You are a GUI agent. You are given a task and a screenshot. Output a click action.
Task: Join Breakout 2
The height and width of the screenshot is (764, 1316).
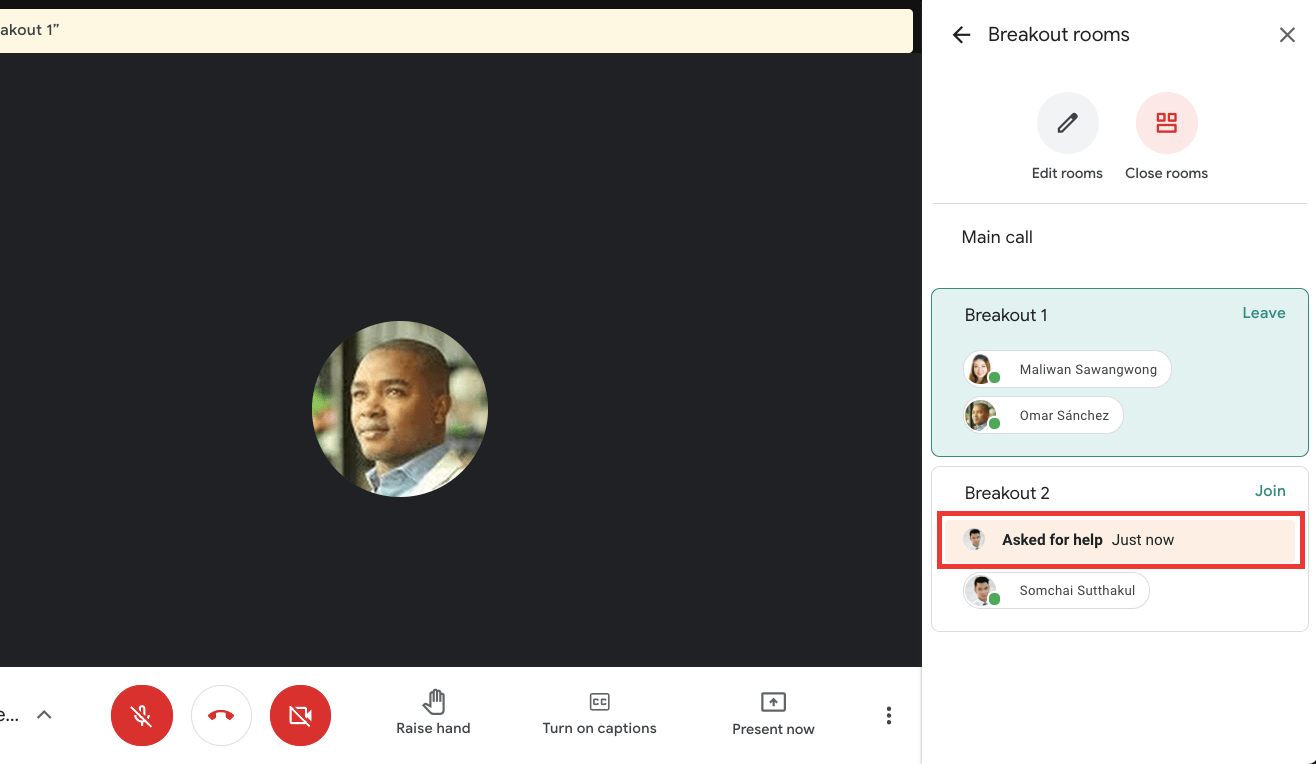1269,490
